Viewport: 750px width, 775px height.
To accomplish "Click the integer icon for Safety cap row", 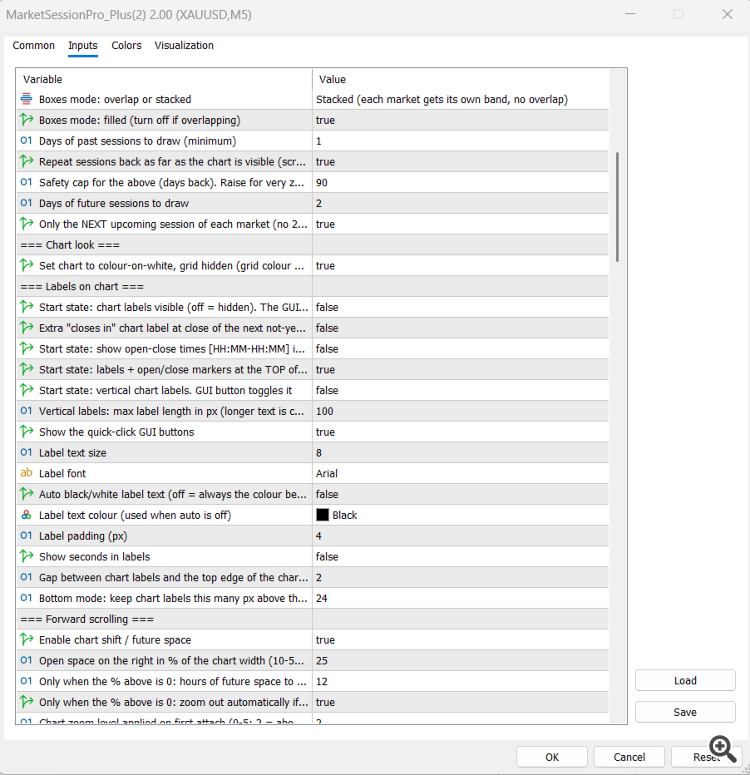I will pos(26,182).
